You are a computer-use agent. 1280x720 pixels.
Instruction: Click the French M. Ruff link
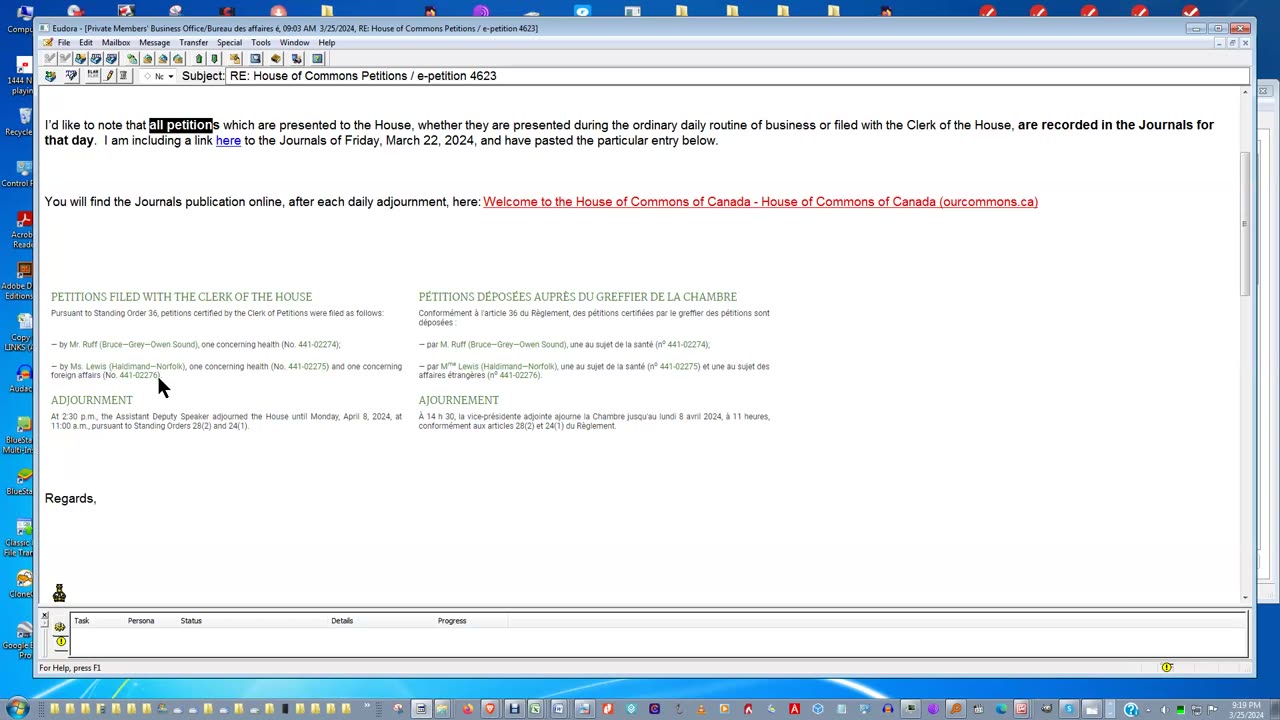(x=503, y=345)
